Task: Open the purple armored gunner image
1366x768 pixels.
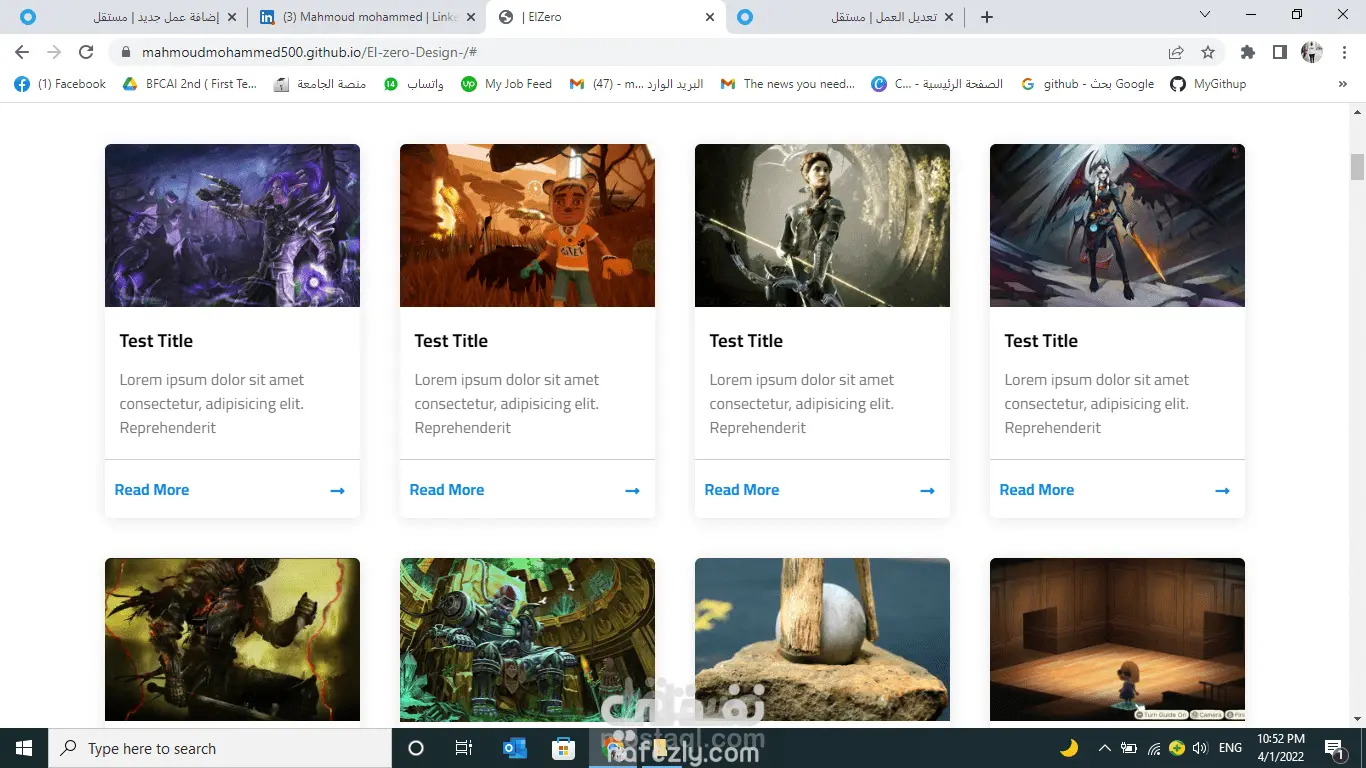Action: coord(232,225)
